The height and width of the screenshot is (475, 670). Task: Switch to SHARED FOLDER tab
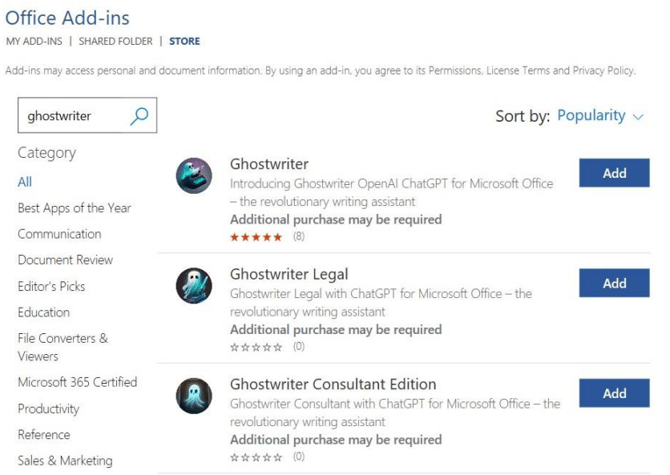click(x=115, y=41)
